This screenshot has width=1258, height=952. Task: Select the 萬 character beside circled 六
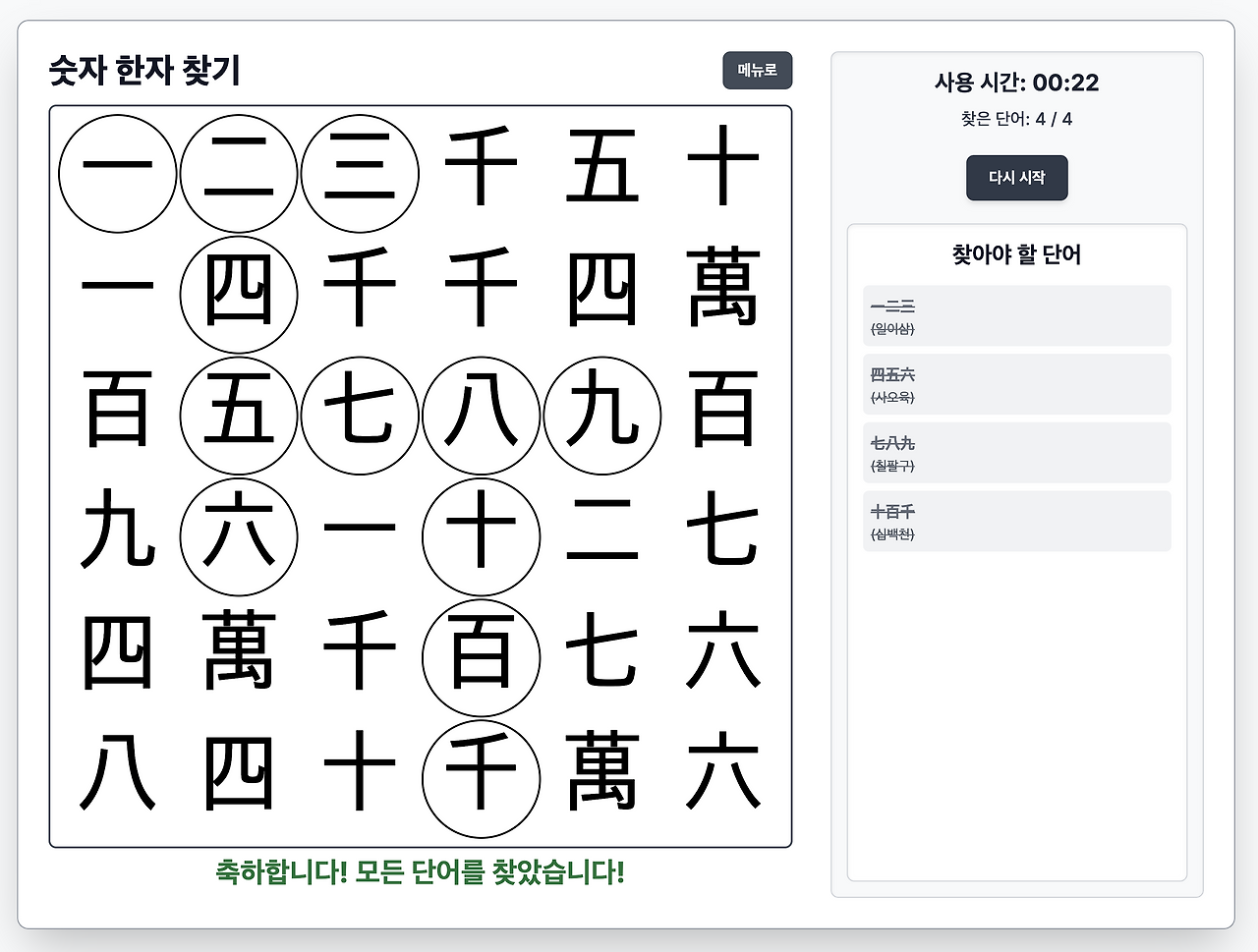(238, 658)
